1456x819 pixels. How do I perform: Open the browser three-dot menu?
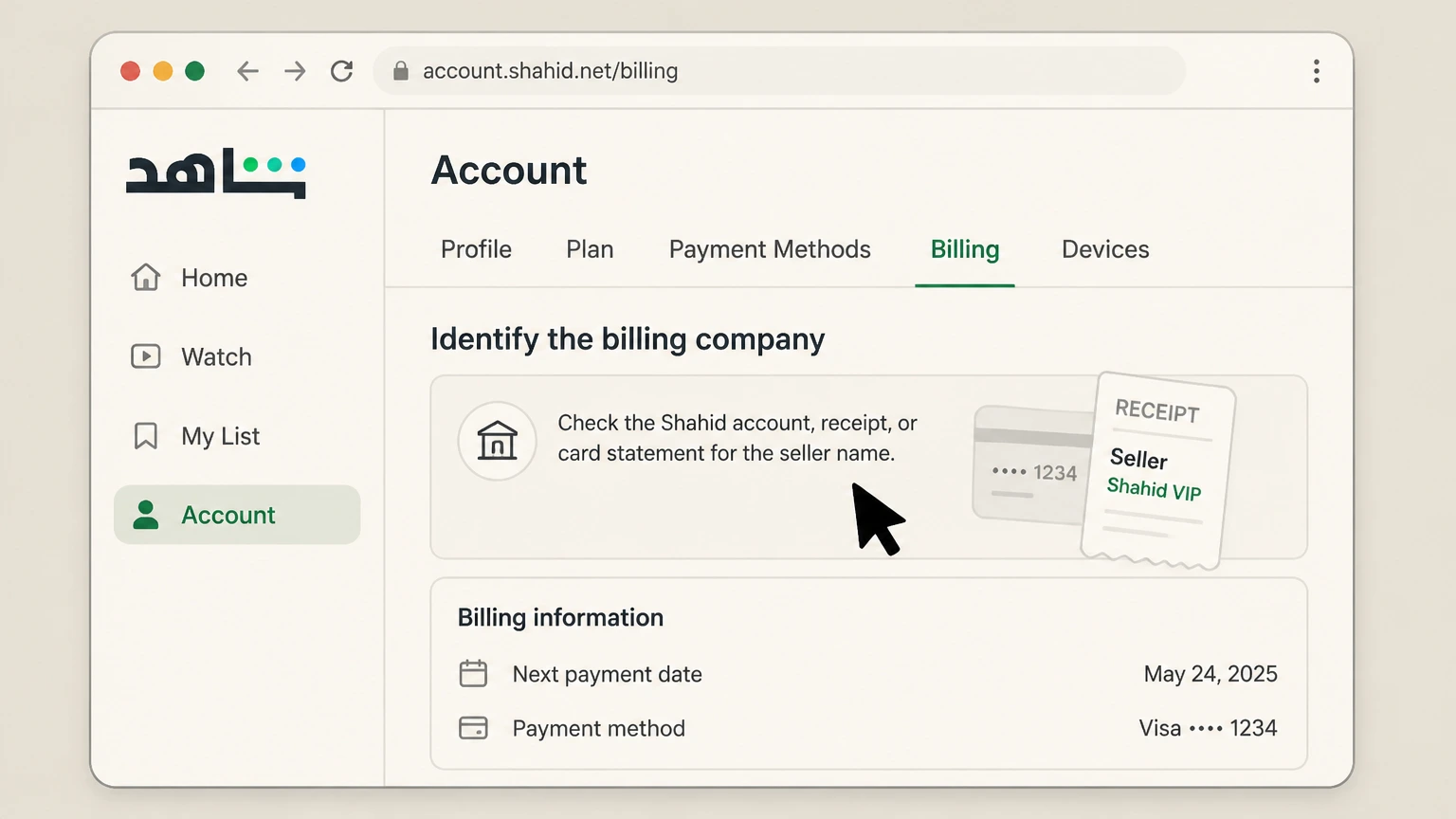(1317, 71)
